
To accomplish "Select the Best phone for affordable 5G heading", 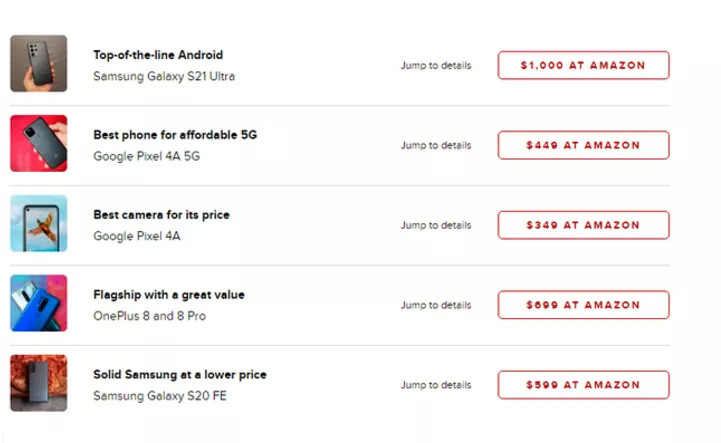I will [175, 135].
